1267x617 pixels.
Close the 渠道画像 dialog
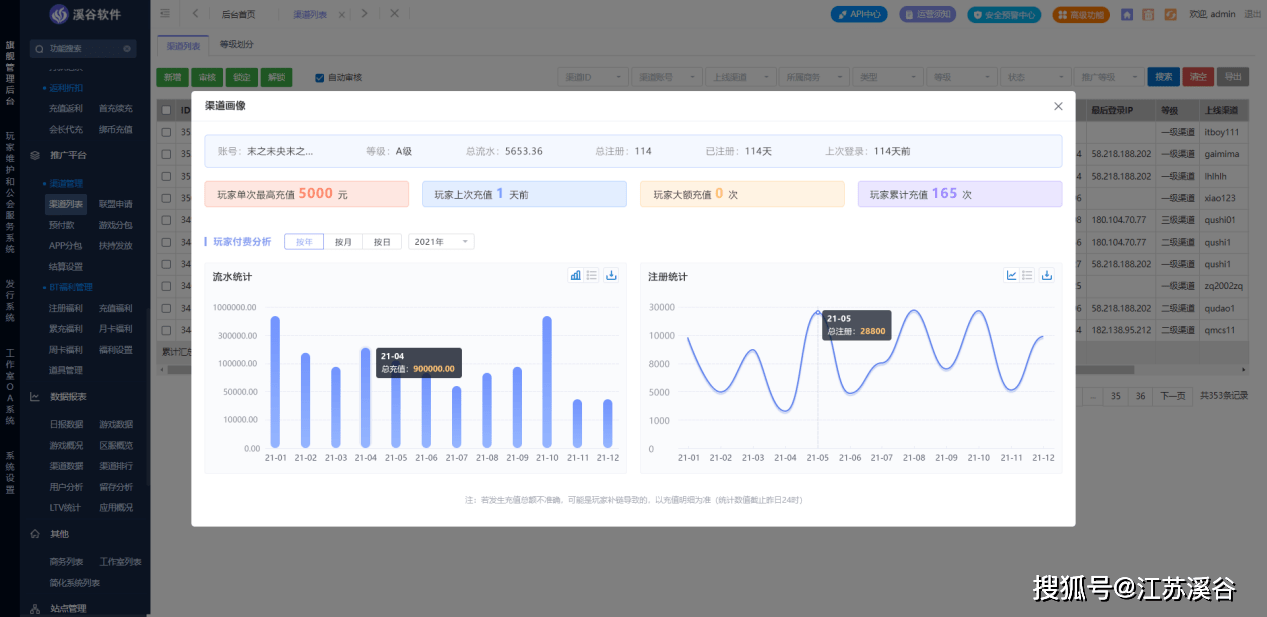1058,106
